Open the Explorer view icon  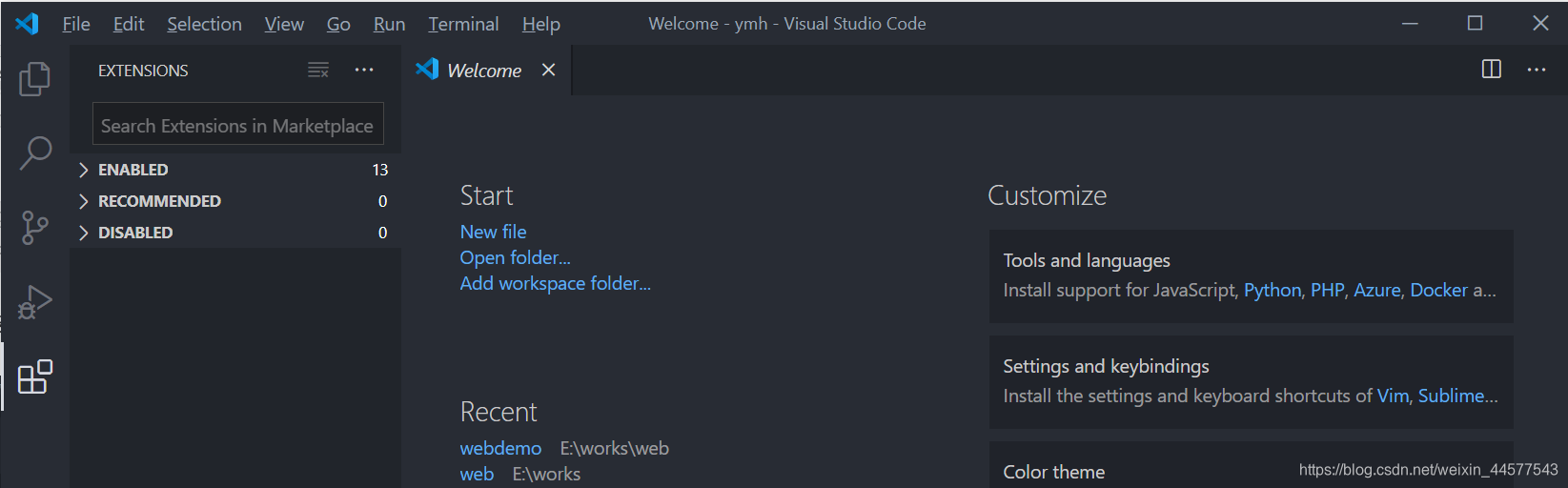click(34, 79)
